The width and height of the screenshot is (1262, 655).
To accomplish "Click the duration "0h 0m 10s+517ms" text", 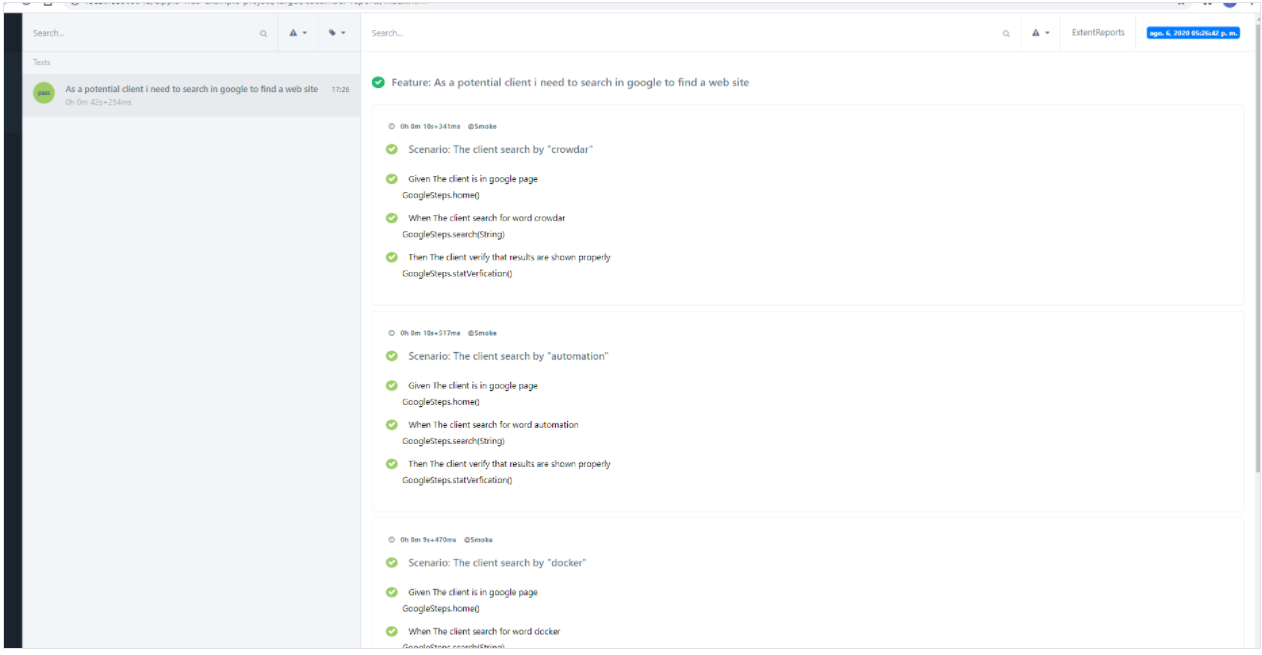I will tap(430, 333).
